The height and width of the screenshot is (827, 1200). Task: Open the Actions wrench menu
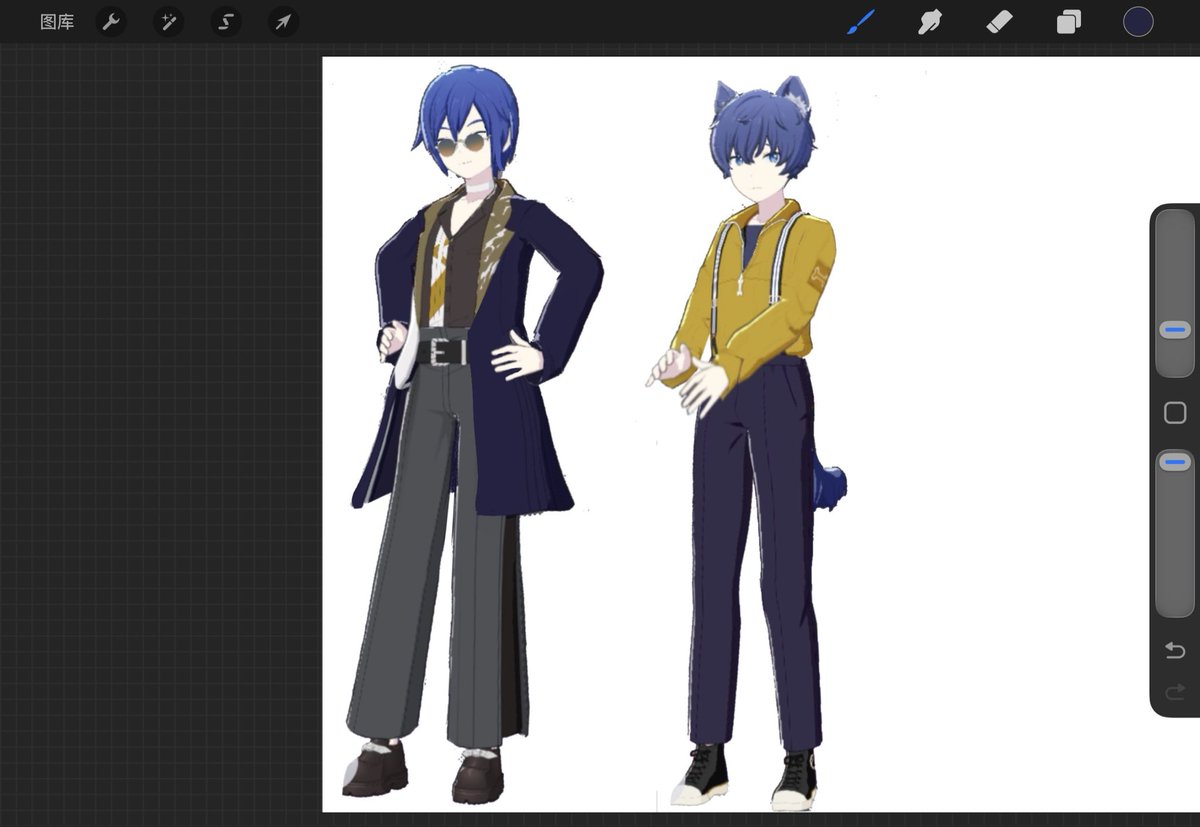click(111, 22)
